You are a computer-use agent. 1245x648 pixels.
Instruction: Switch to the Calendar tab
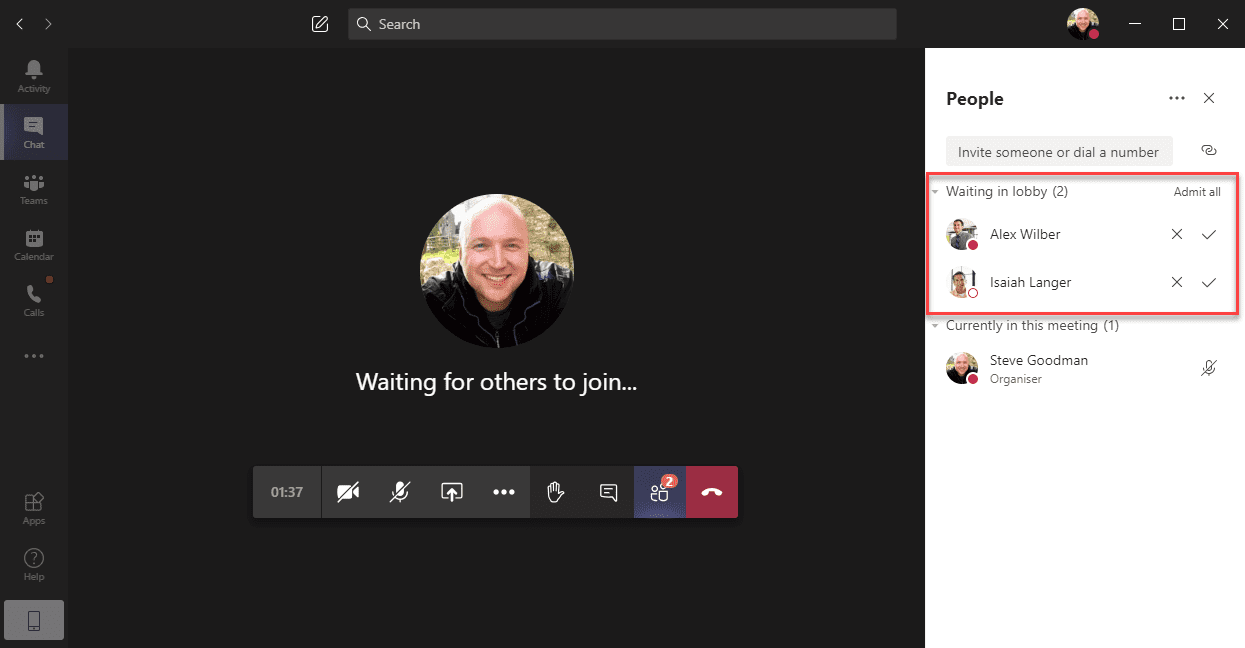tap(34, 245)
